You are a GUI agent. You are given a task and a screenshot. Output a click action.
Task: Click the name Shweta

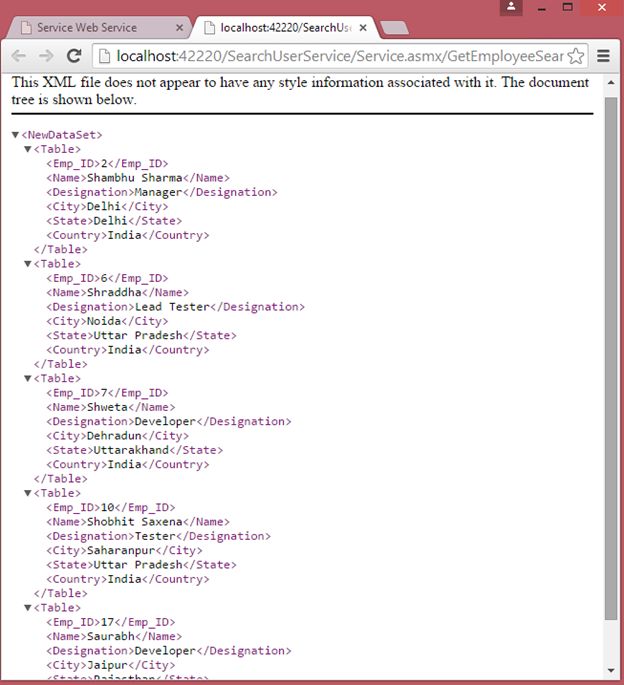click(107, 407)
